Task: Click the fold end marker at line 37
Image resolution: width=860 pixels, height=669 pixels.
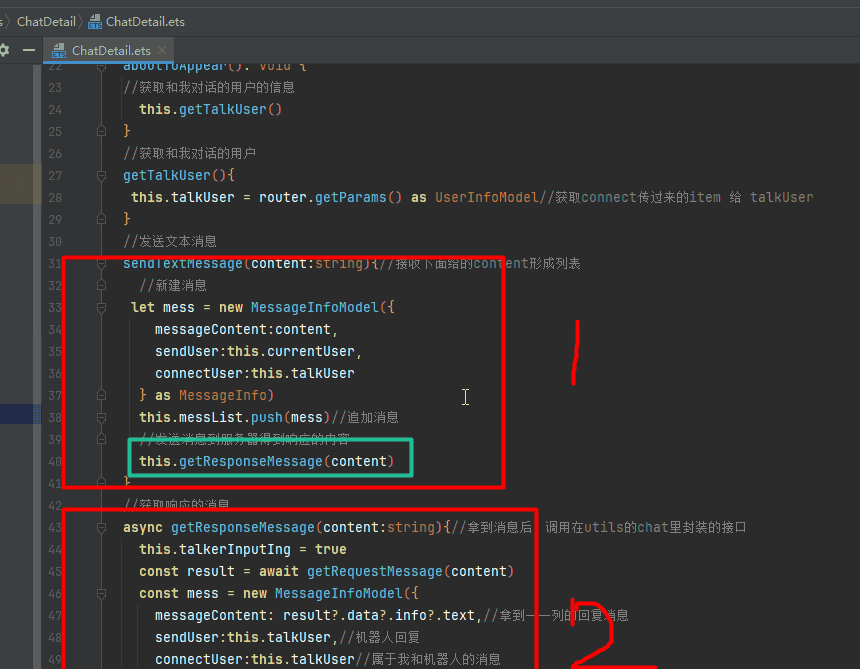Action: (101, 396)
